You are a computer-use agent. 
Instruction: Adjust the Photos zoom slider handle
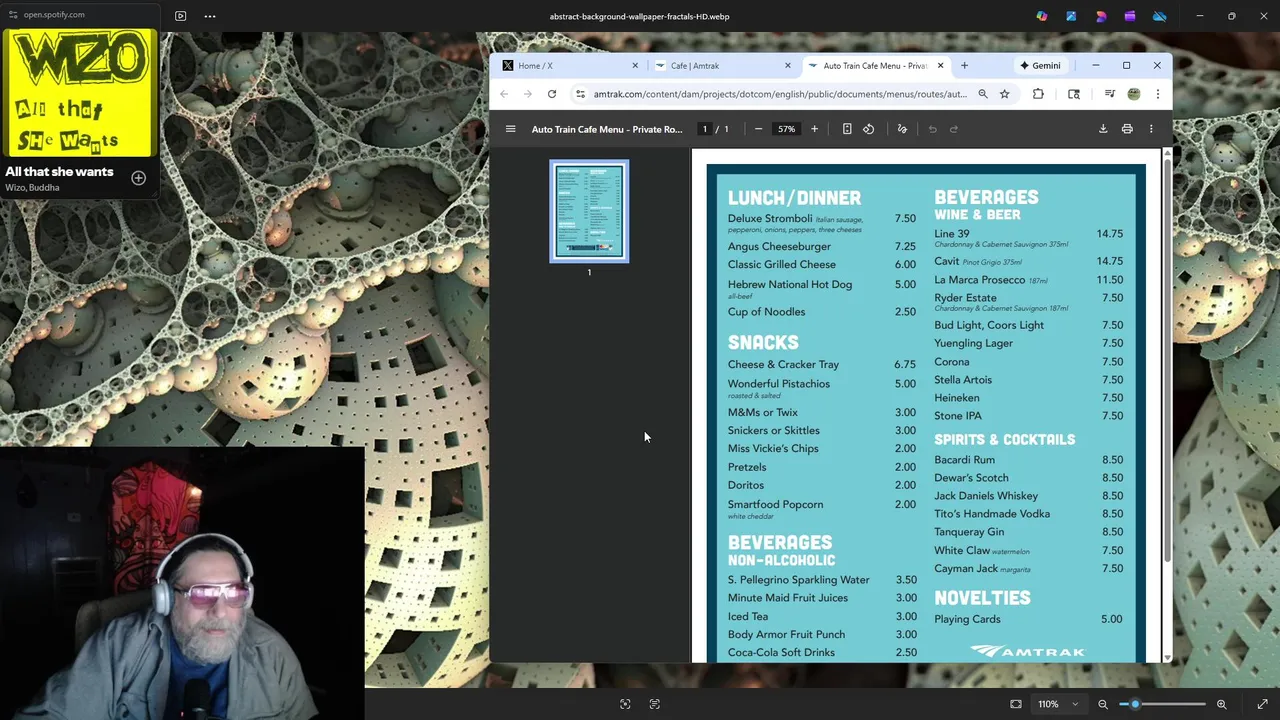coord(1135,704)
